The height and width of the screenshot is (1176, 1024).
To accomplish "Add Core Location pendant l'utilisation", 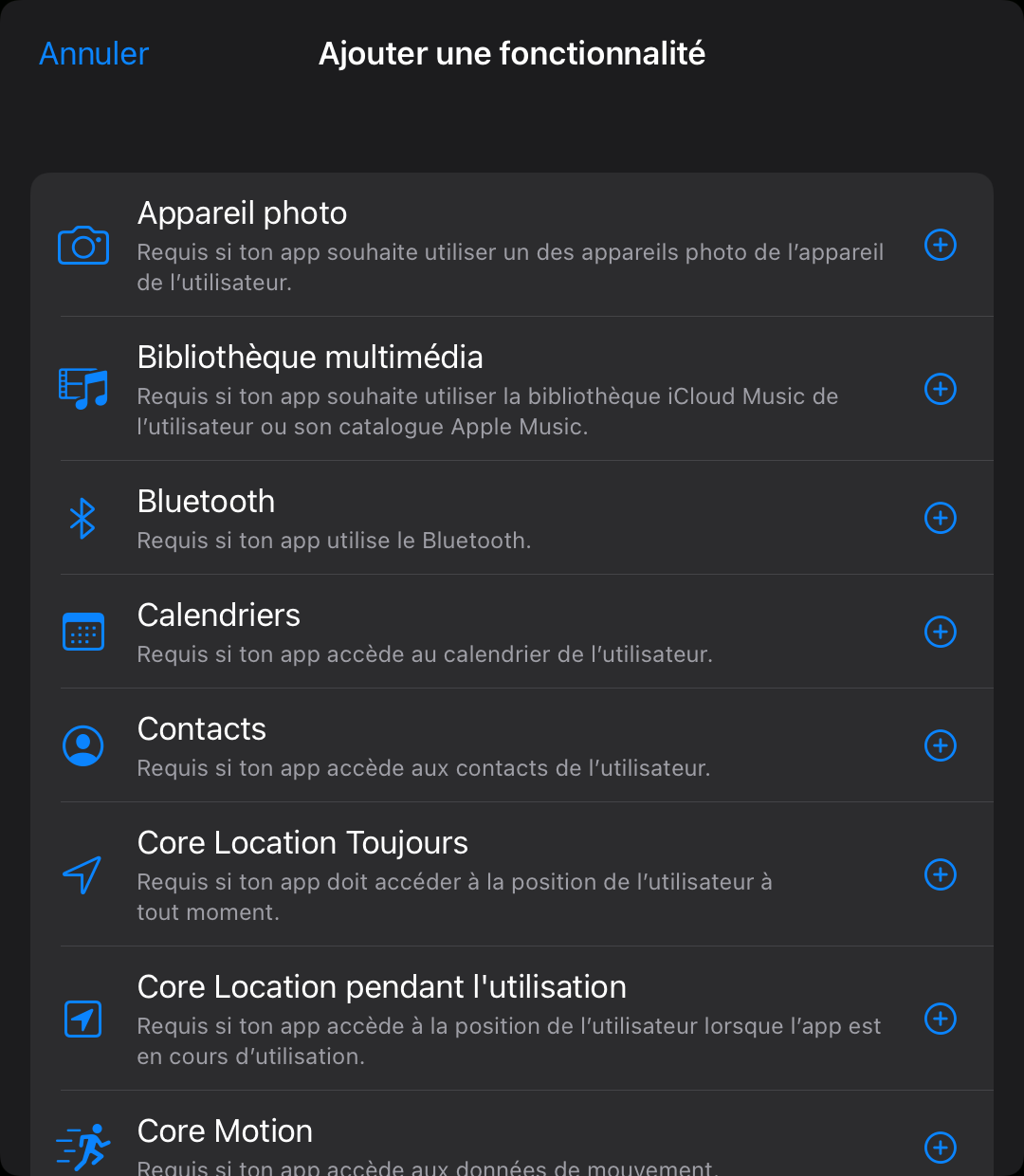I will 940,1019.
